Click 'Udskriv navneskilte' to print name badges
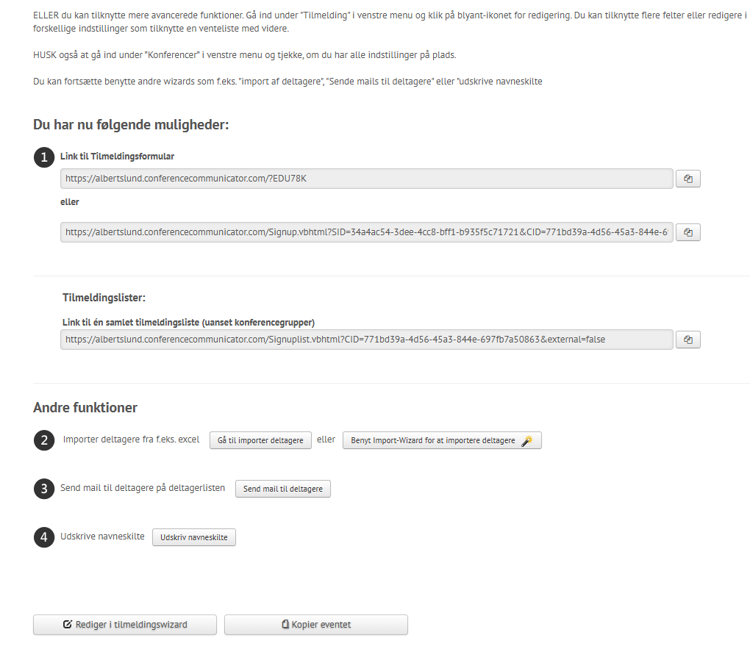Screen dimensions: 750x660 (194, 537)
